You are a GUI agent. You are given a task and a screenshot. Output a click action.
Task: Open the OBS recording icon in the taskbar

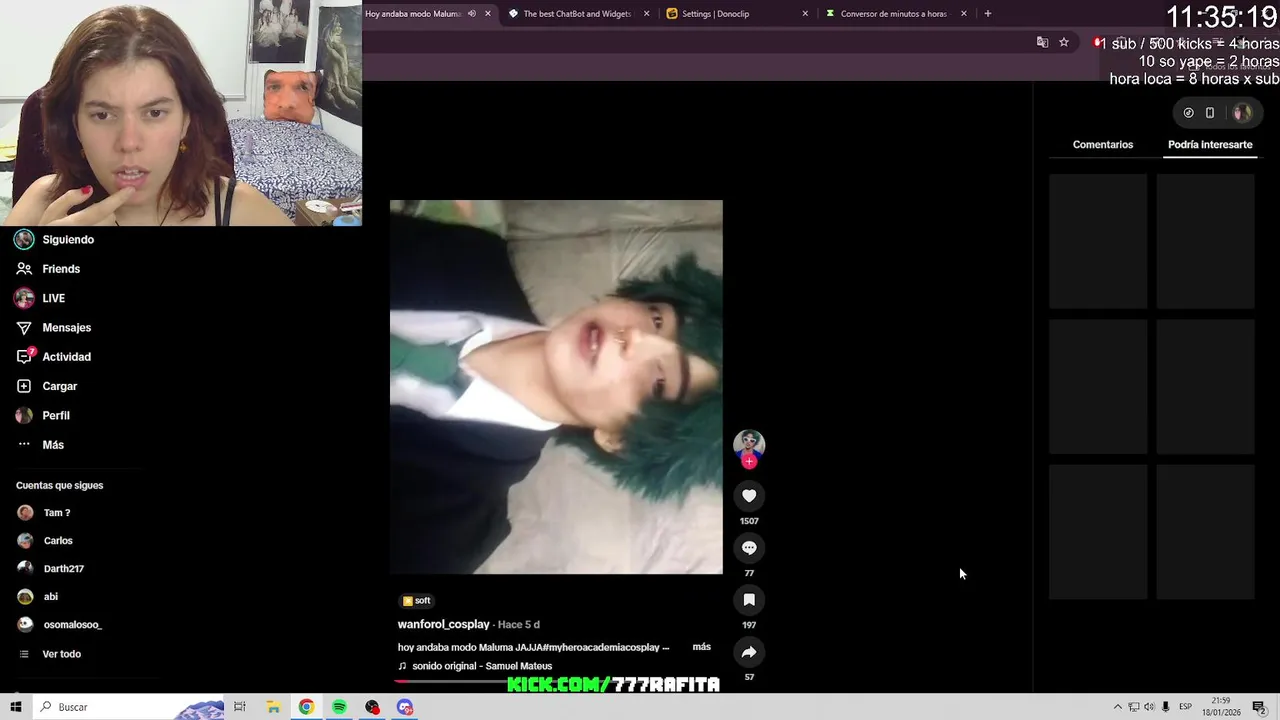372,707
